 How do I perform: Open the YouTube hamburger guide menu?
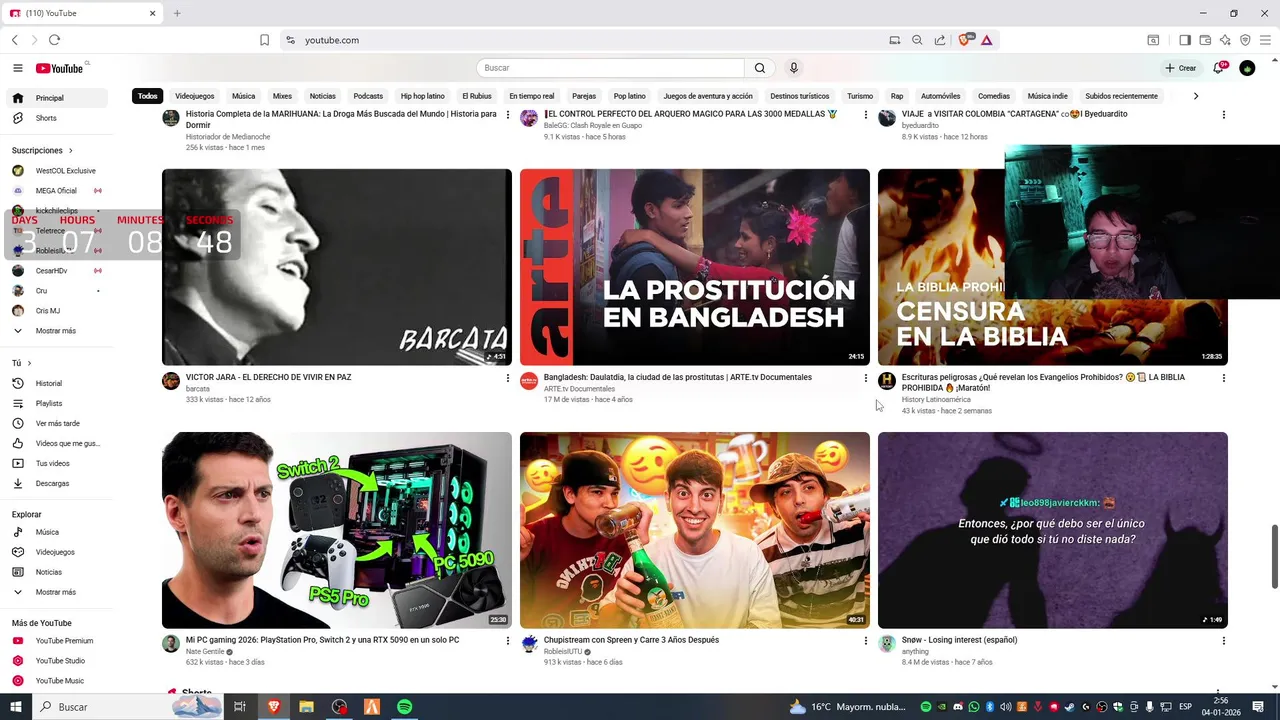[18, 68]
